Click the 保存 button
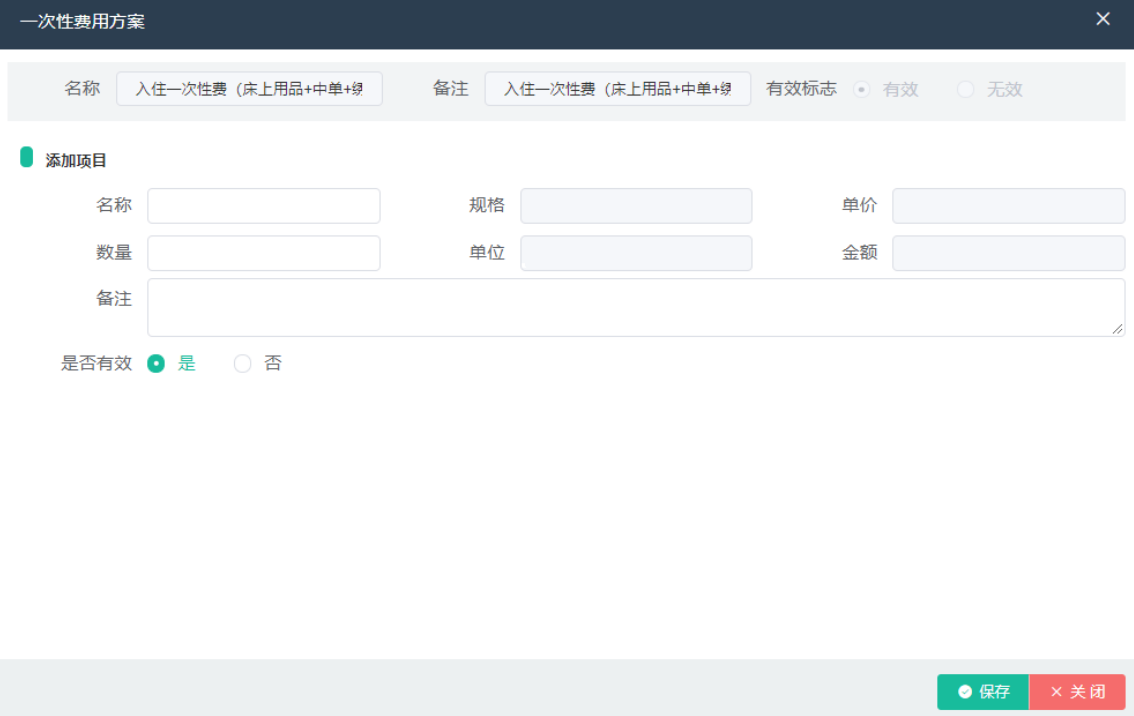 point(983,692)
